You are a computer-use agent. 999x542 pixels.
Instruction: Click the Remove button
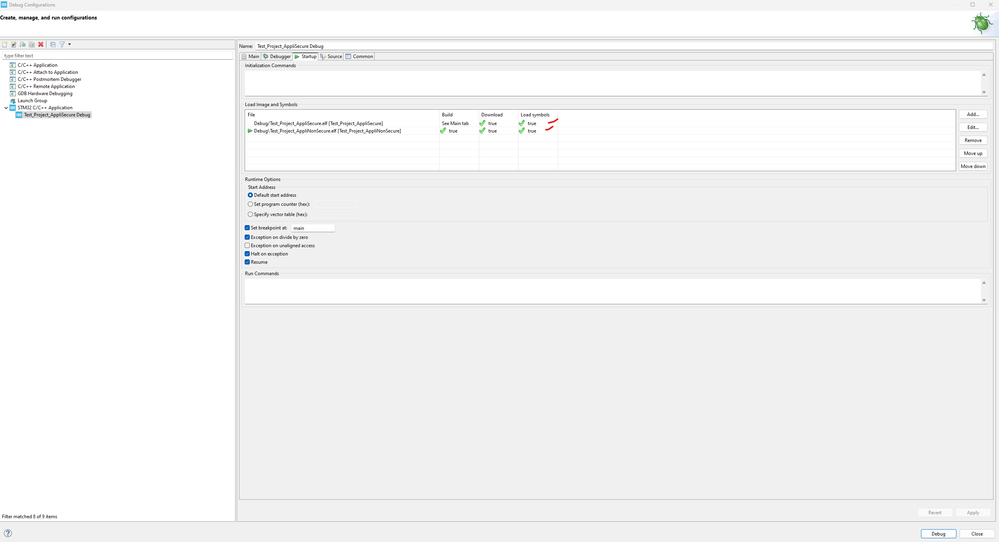(973, 140)
